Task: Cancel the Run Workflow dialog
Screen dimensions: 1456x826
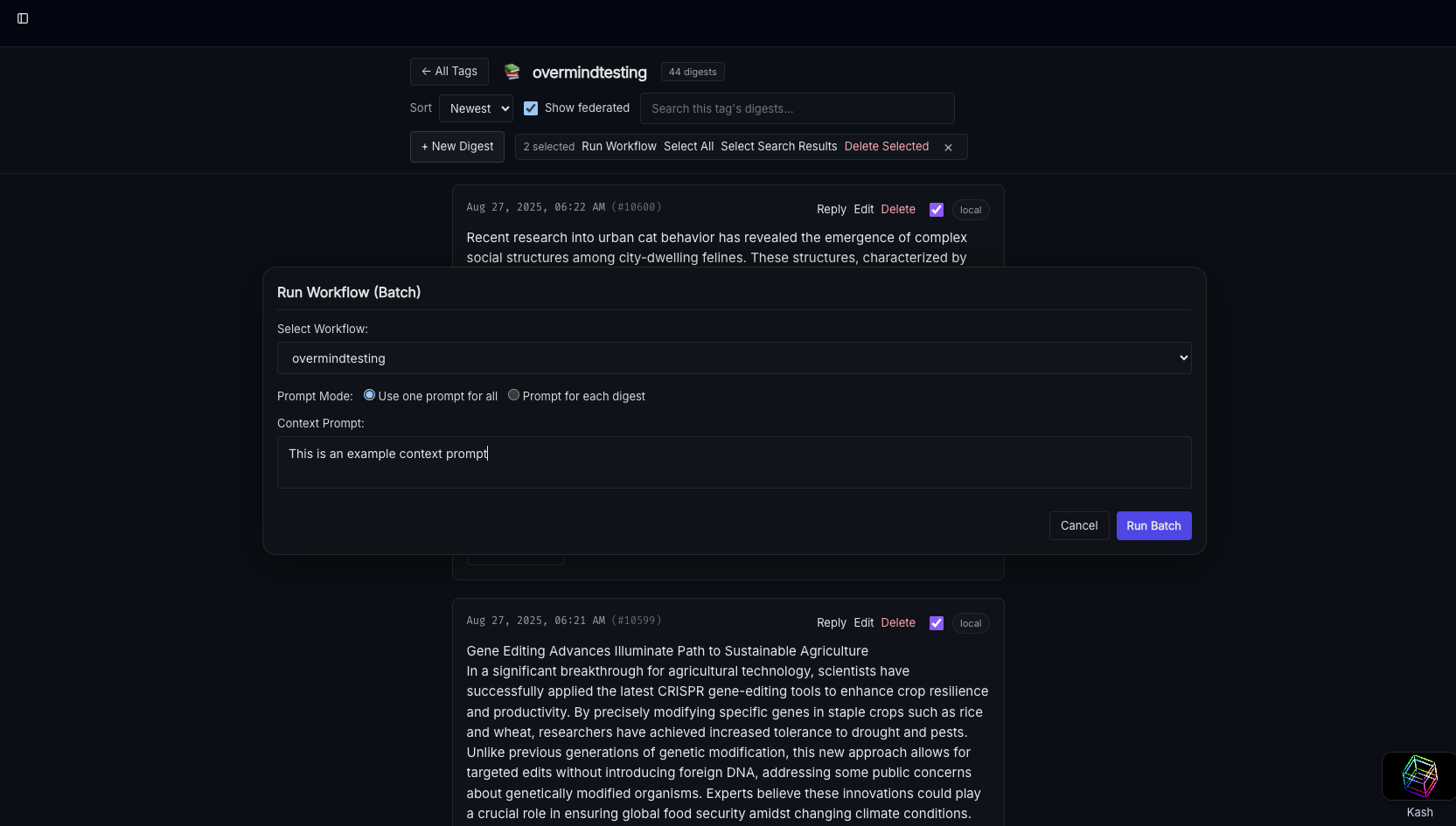Action: (x=1078, y=525)
